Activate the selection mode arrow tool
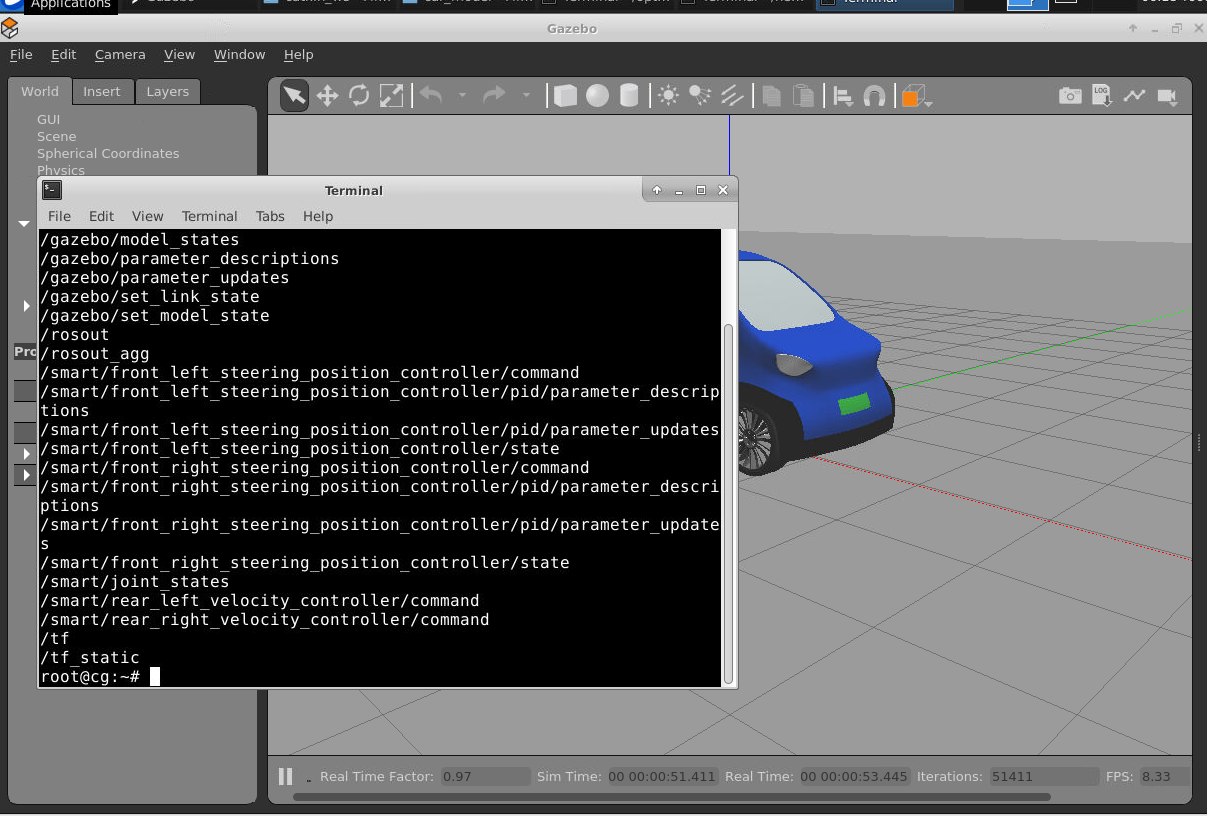The width and height of the screenshot is (1207, 816). pyautogui.click(x=294, y=96)
